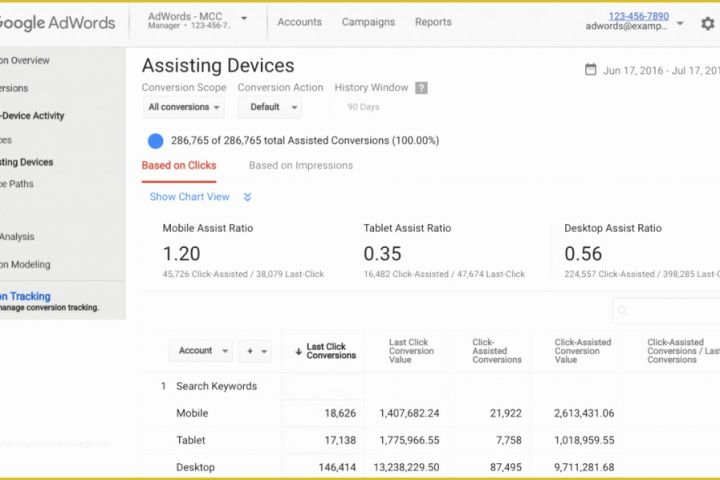Click the blue Assisted Conversions circle

pos(155,141)
